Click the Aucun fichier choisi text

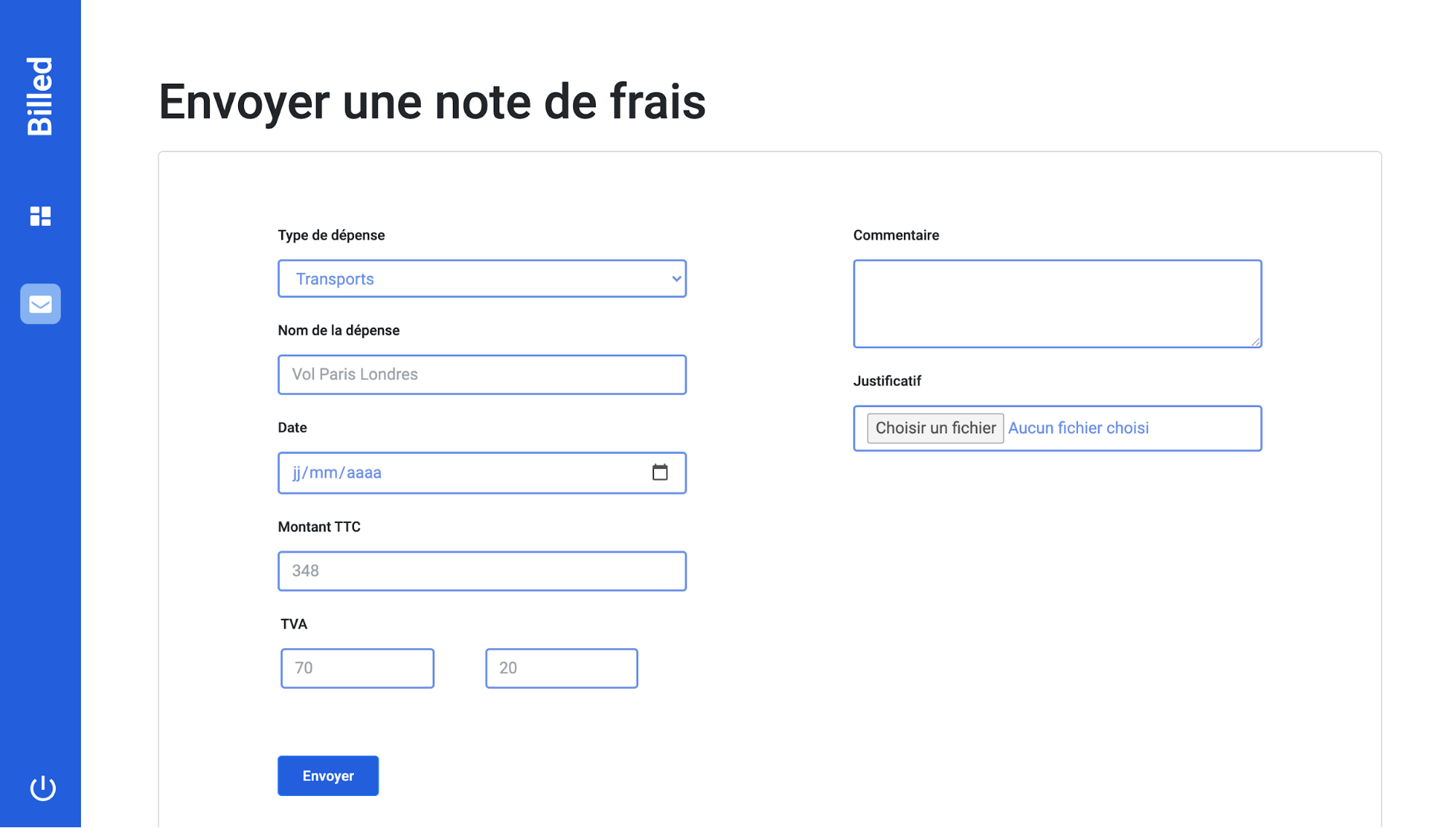(x=1078, y=427)
